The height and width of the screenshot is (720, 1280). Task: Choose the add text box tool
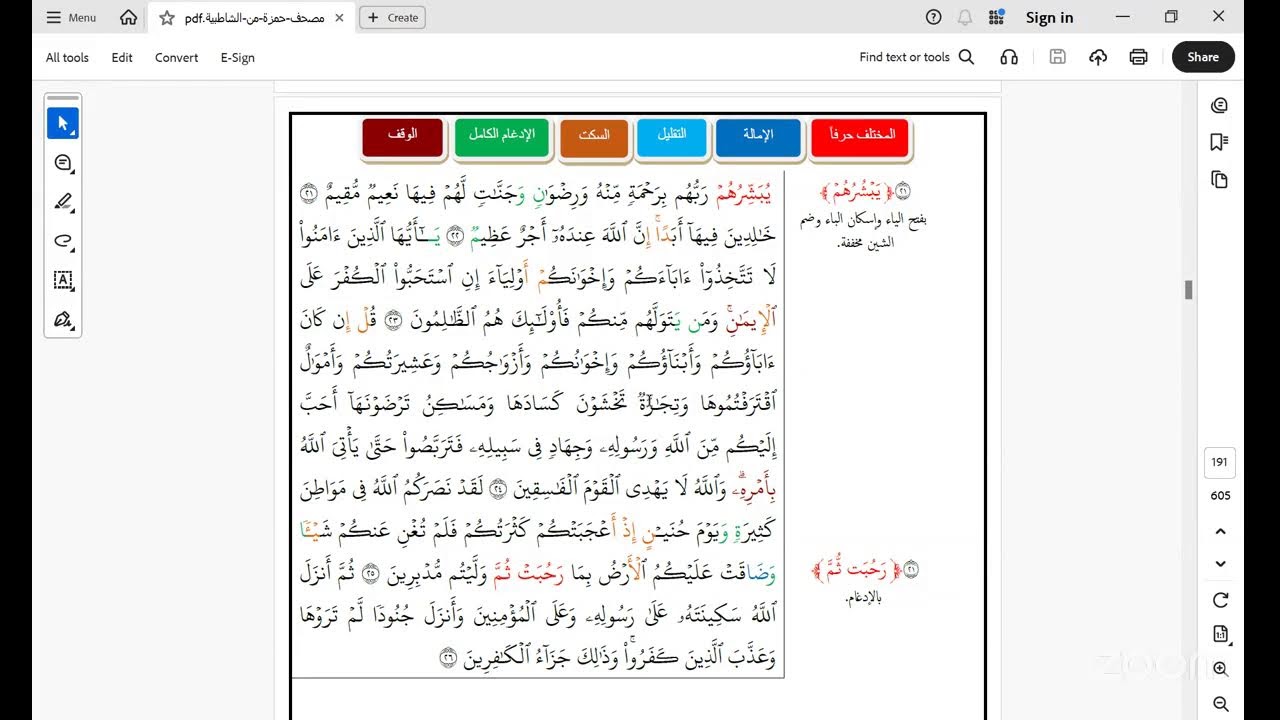pyautogui.click(x=63, y=280)
